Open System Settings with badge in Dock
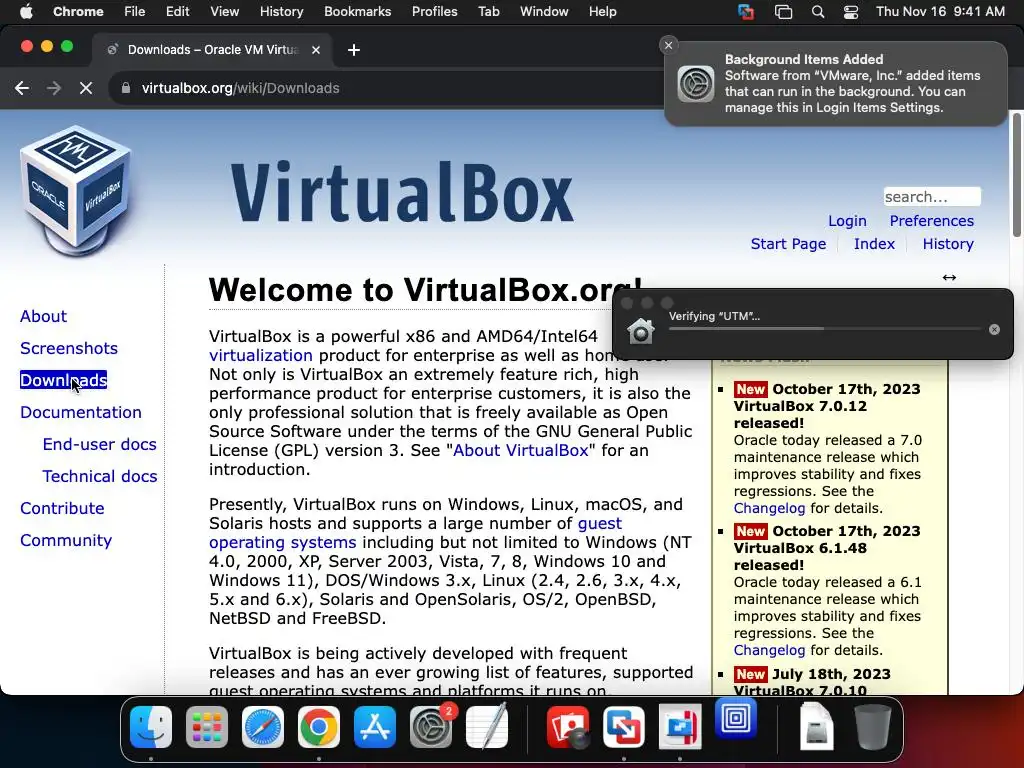 pyautogui.click(x=431, y=727)
